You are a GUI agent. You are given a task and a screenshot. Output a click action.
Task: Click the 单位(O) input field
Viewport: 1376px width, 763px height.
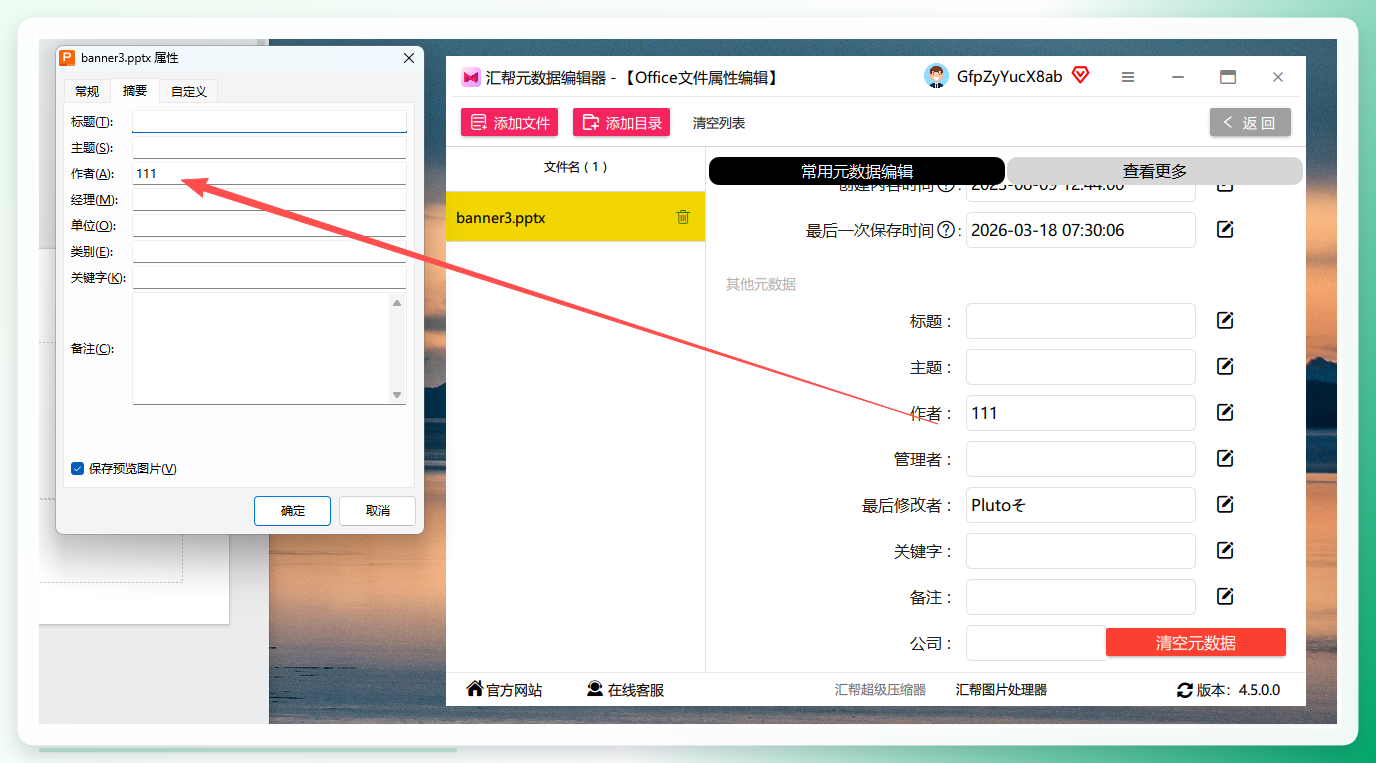coord(269,225)
